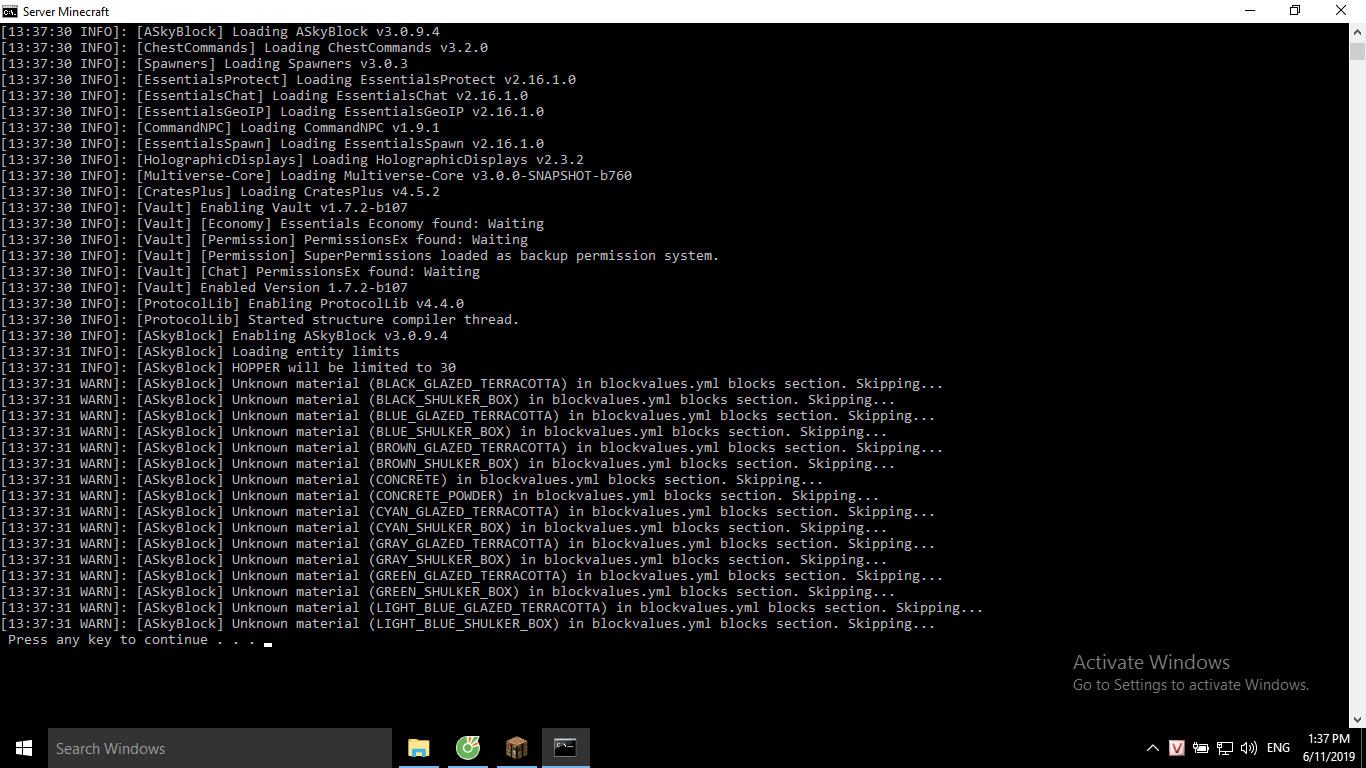Open the Windows Start menu

coord(24,748)
